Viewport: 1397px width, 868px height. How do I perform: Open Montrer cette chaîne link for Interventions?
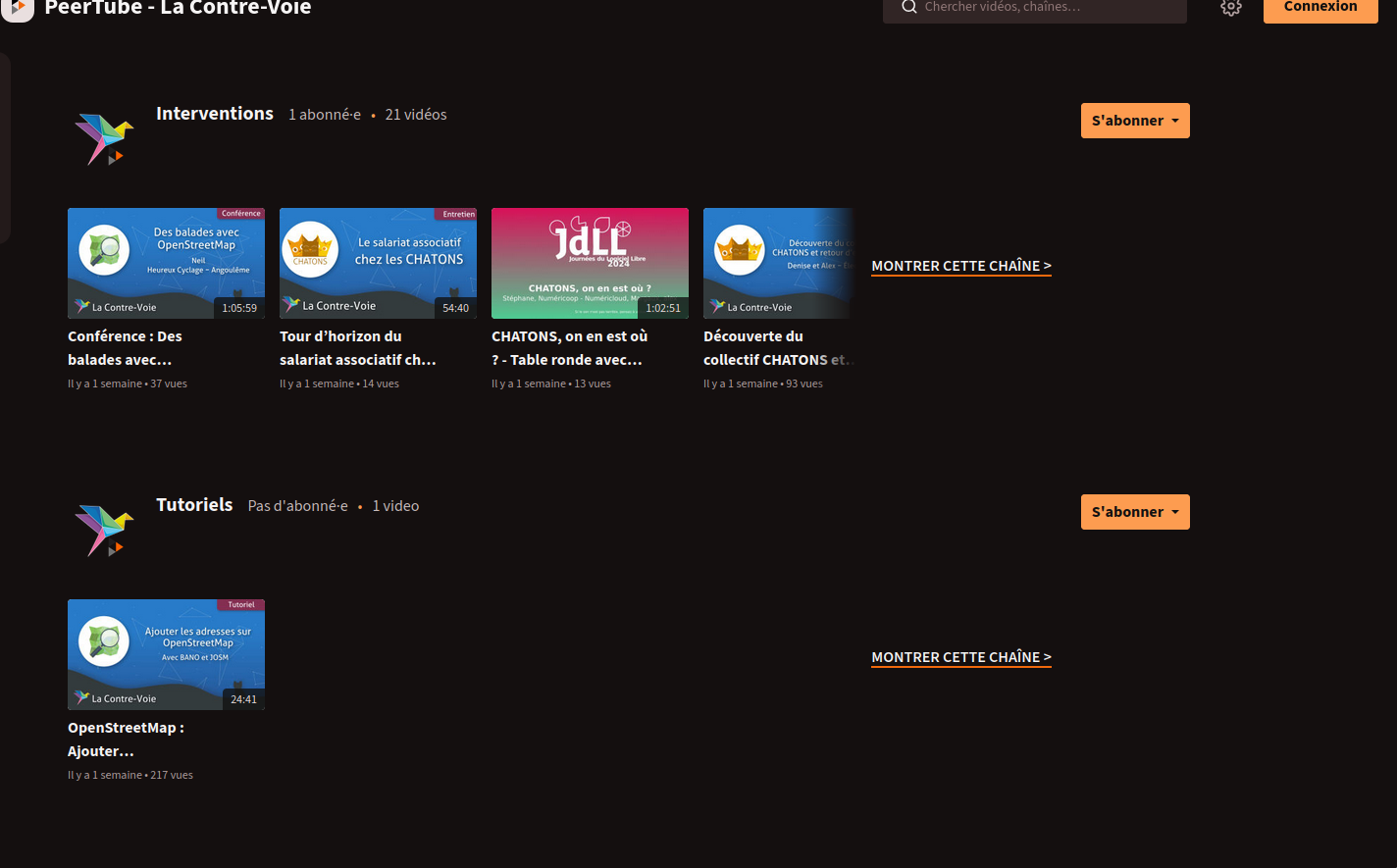(x=960, y=266)
